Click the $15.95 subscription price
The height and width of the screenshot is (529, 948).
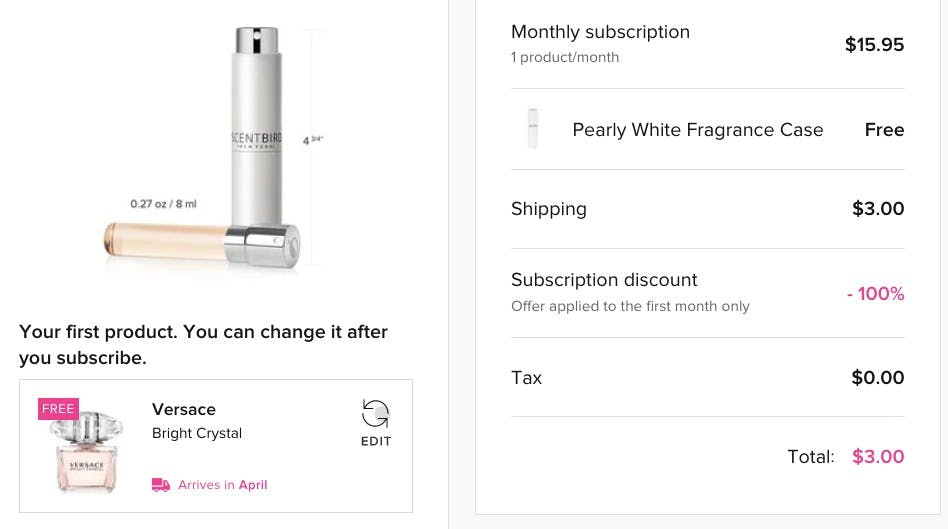(x=874, y=44)
